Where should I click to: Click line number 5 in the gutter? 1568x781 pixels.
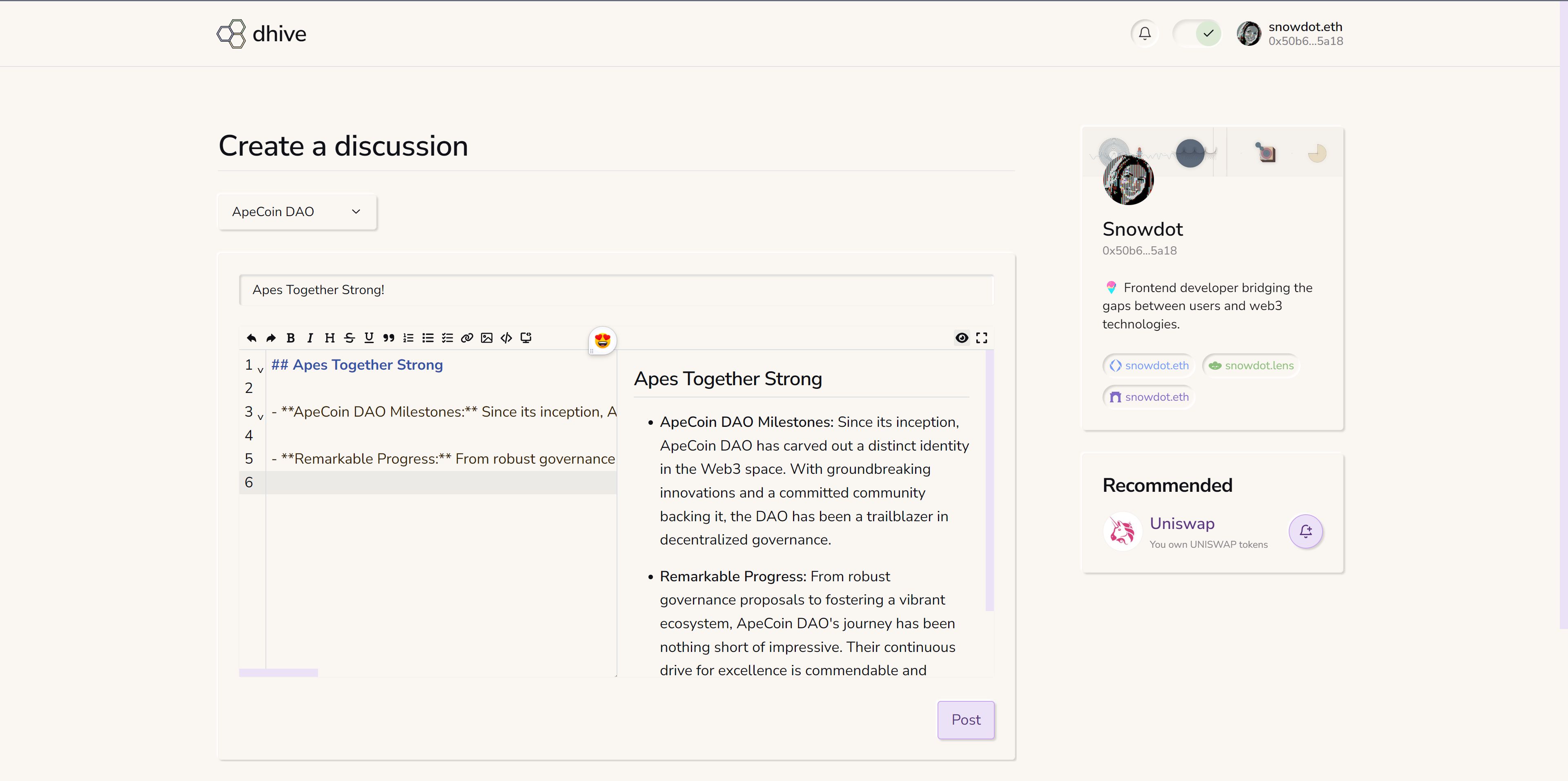[249, 458]
